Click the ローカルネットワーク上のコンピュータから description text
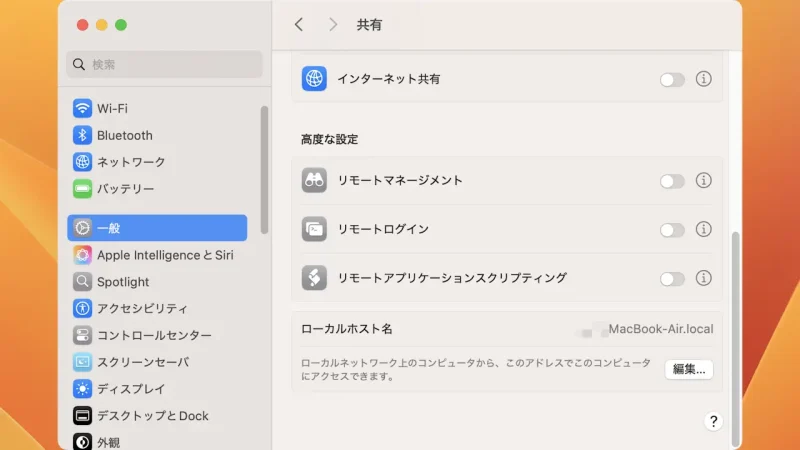This screenshot has height=450, width=800. [476, 369]
